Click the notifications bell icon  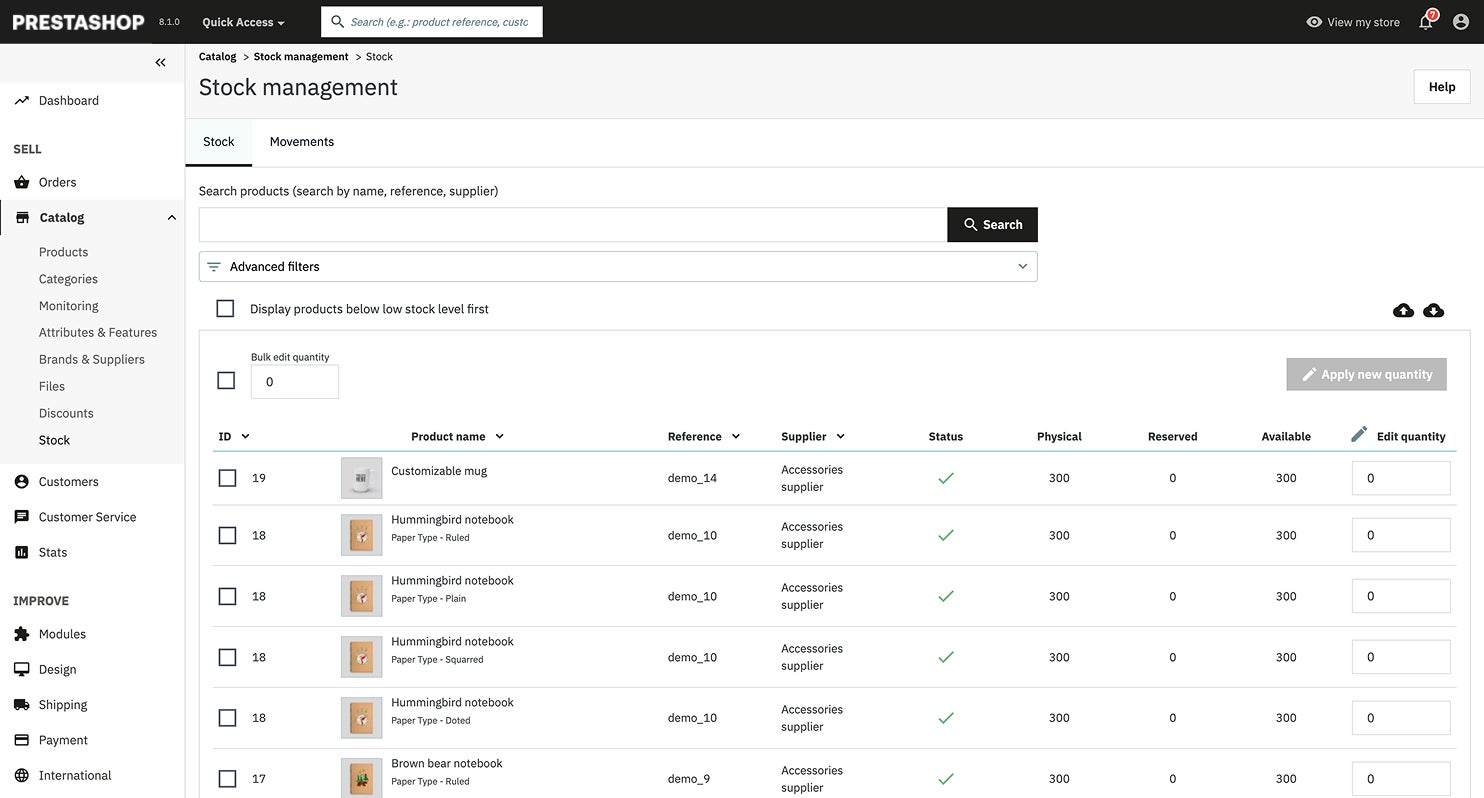1426,22
